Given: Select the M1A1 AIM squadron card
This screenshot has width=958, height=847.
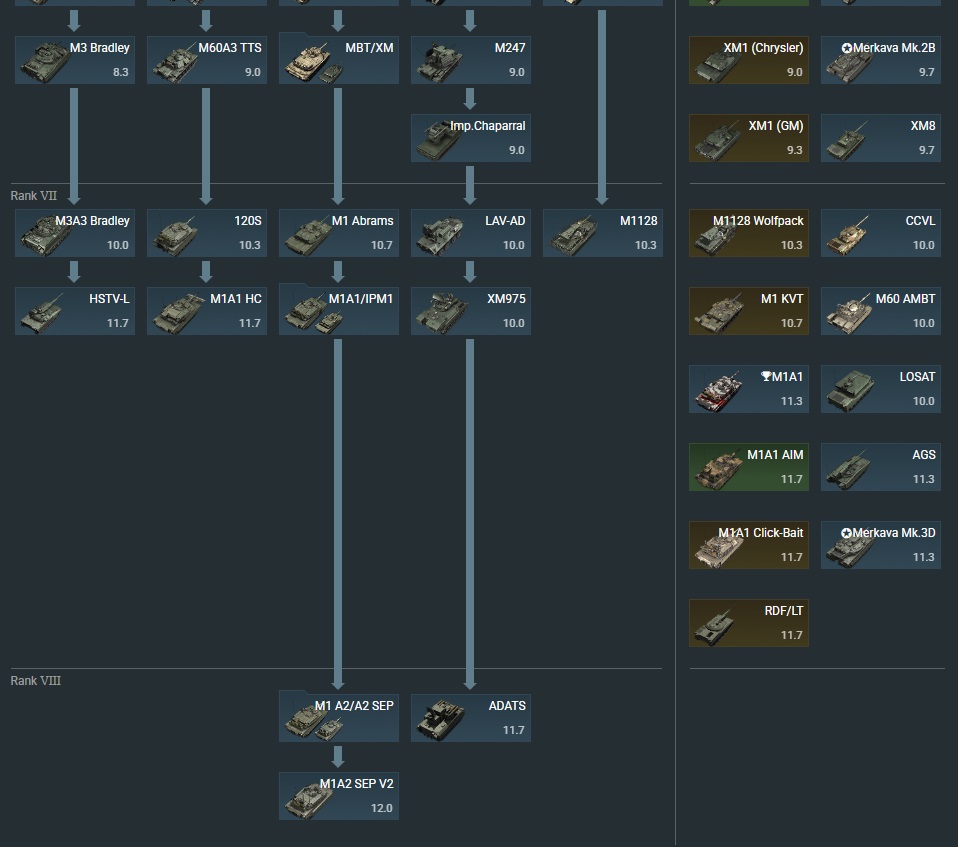Looking at the screenshot, I should [x=748, y=467].
